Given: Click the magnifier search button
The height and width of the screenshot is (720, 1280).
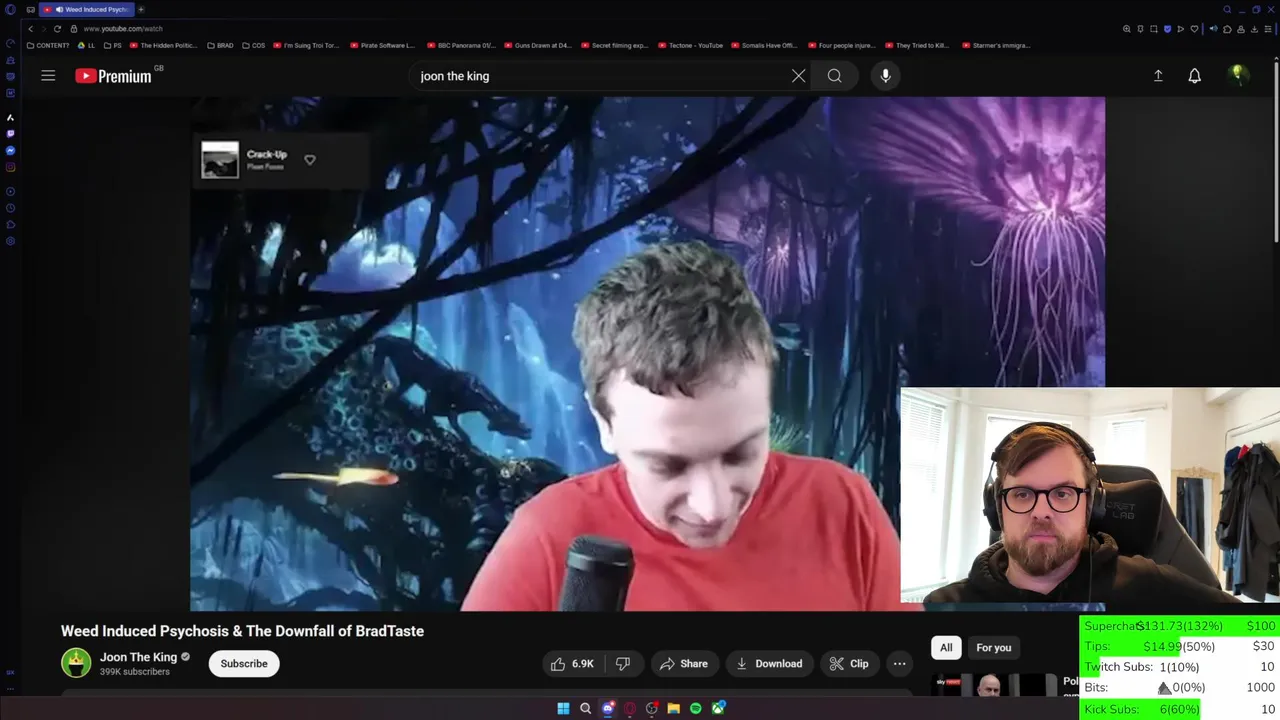Looking at the screenshot, I should 834,76.
